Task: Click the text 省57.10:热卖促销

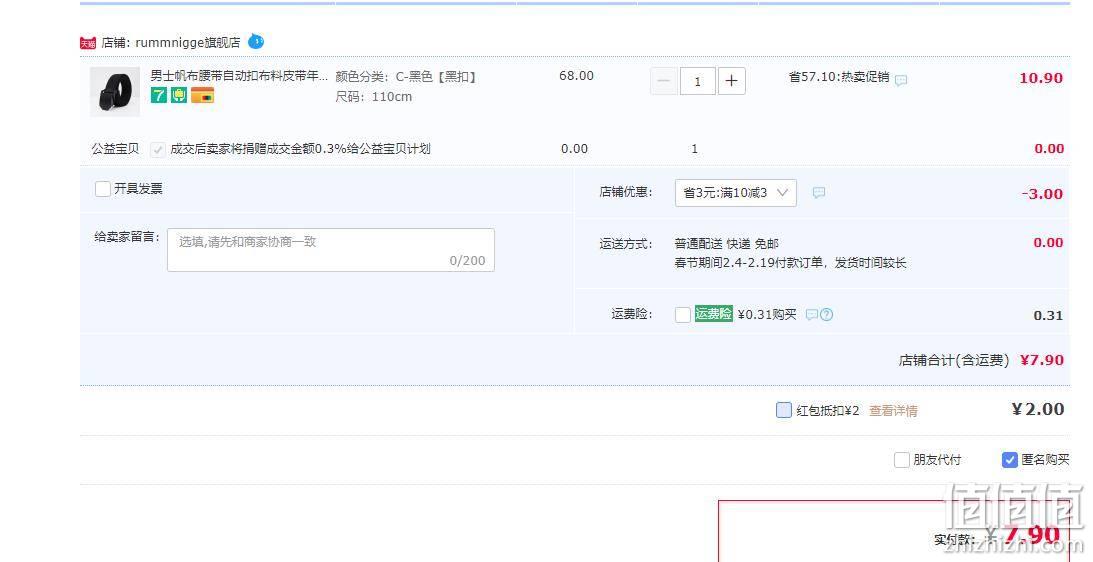Action: pos(839,77)
